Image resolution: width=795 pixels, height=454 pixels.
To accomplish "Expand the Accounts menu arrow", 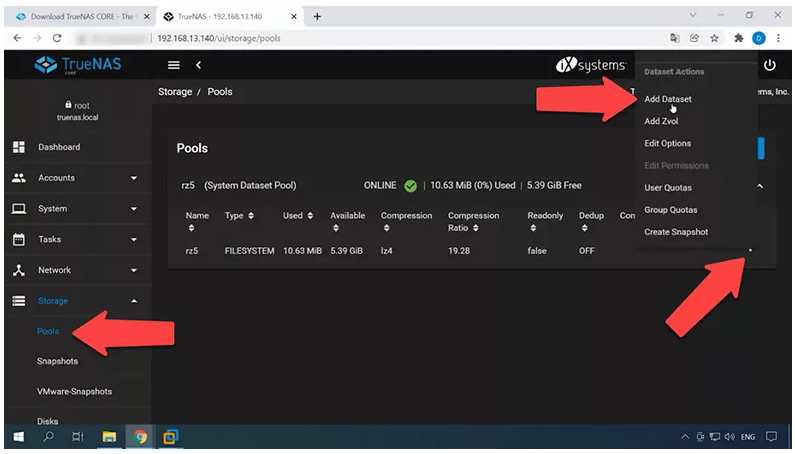I will pos(134,178).
